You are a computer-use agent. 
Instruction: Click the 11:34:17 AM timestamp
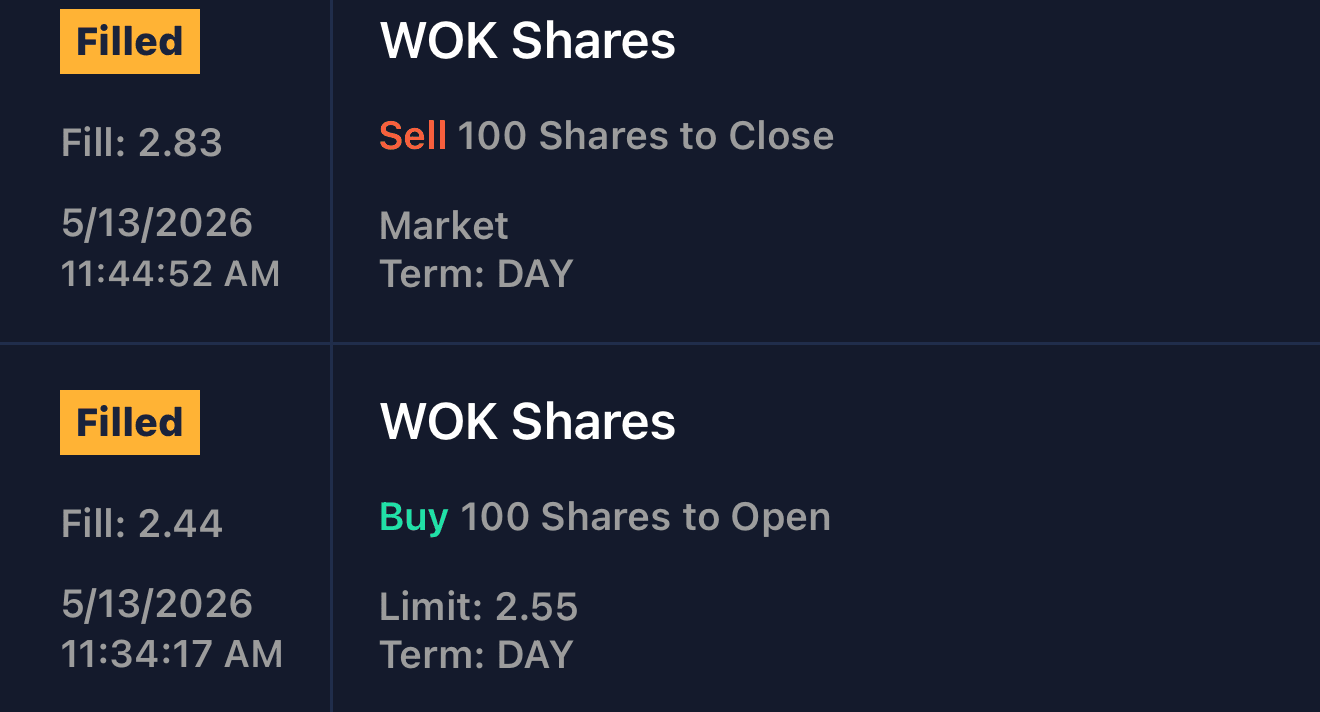tap(172, 655)
